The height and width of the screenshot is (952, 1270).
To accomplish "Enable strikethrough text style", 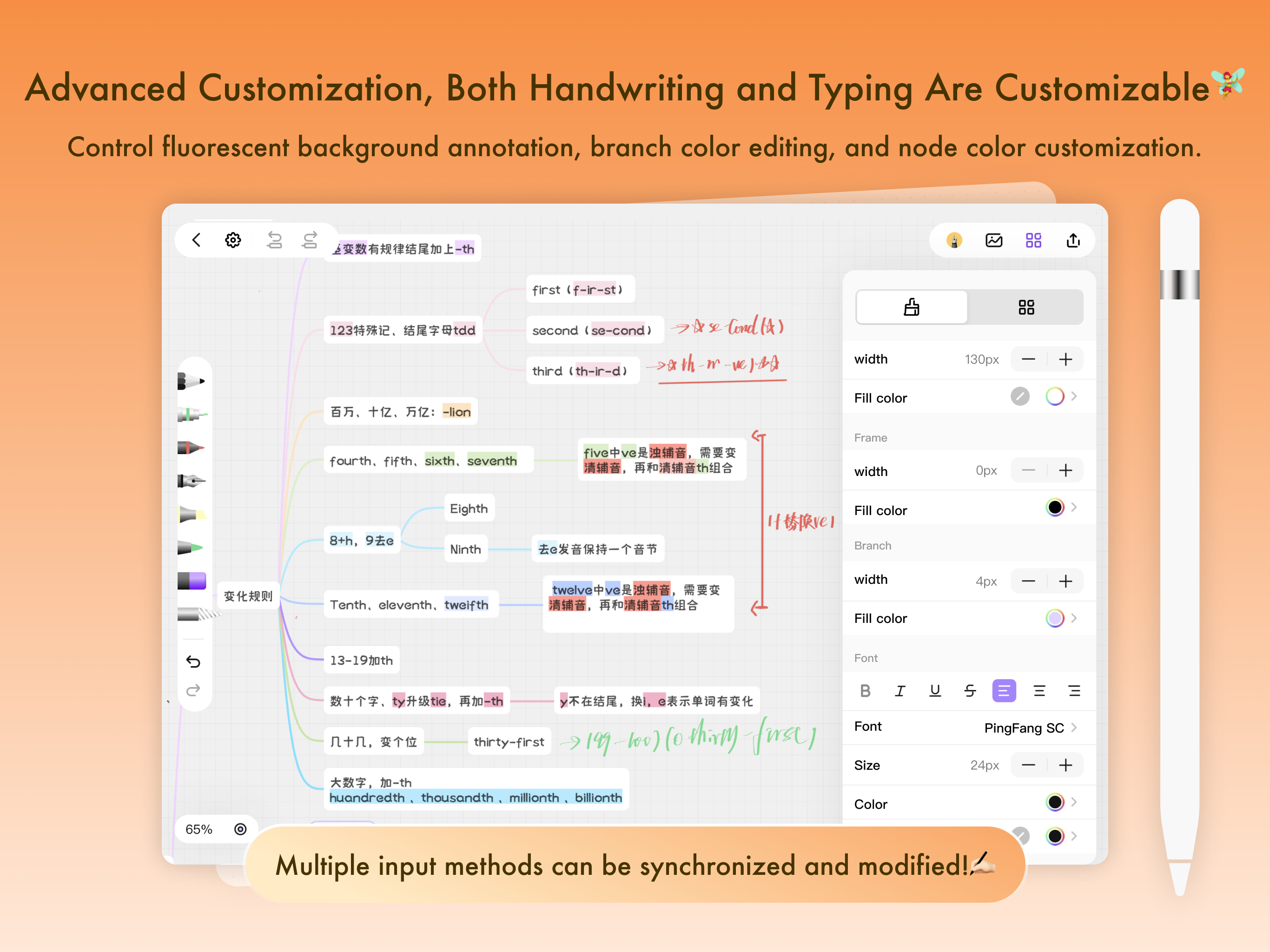I will [x=970, y=691].
